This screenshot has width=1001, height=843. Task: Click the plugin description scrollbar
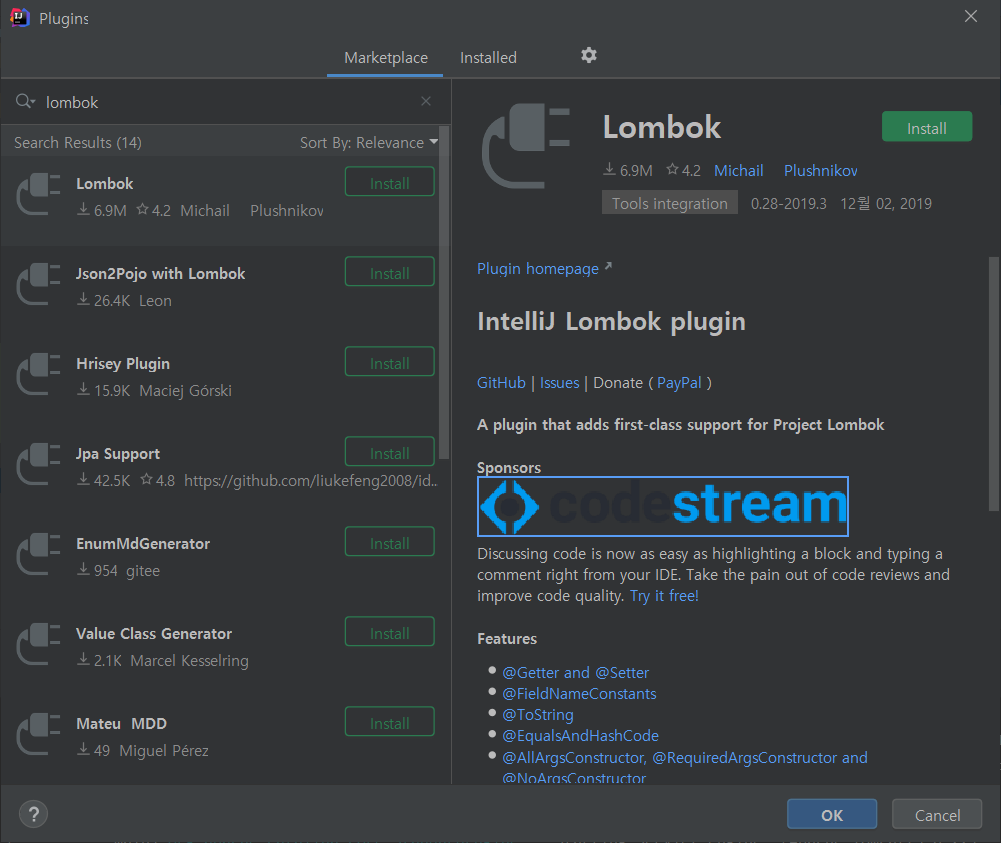(993, 383)
